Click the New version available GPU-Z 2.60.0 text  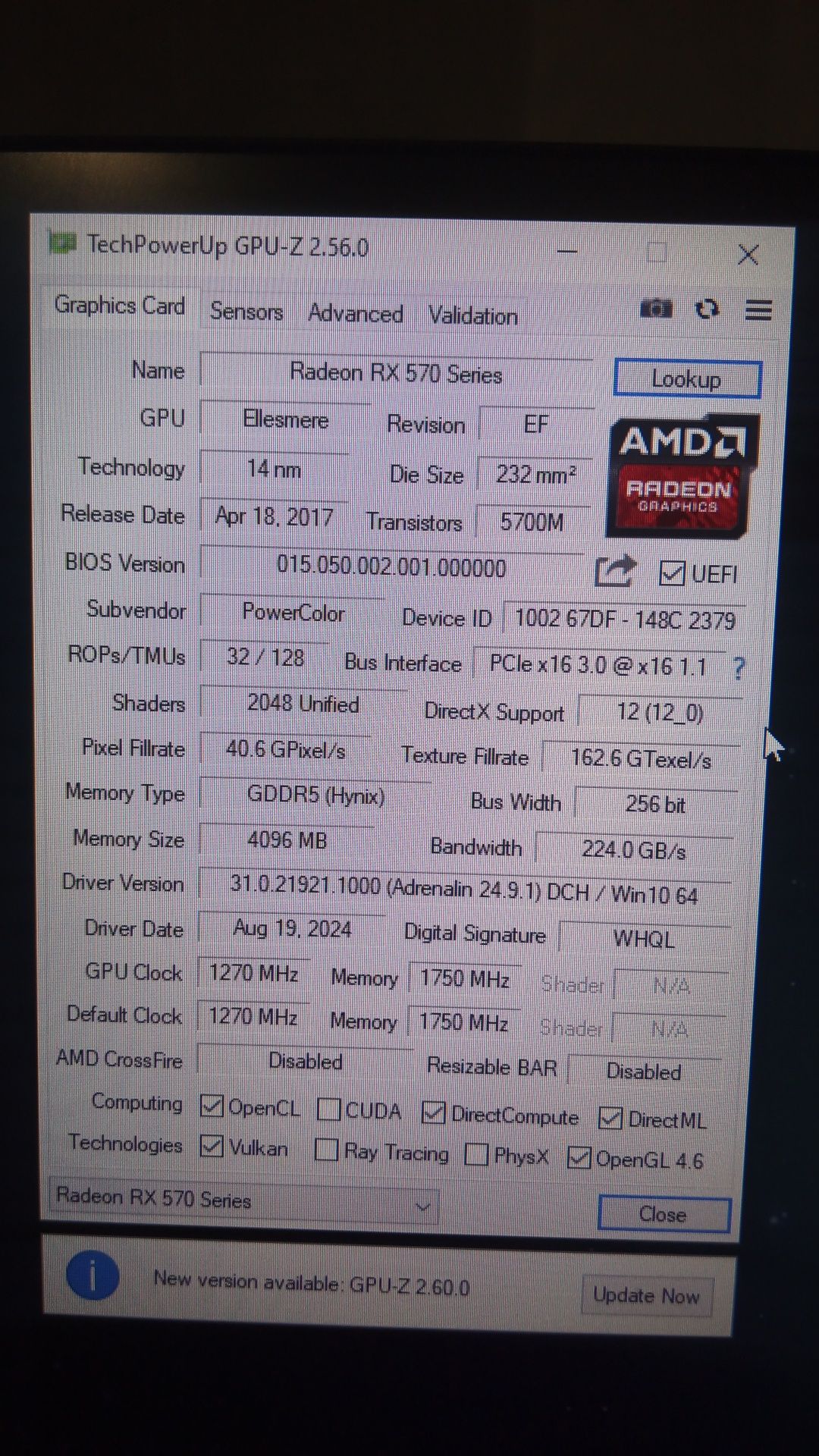(x=312, y=1283)
